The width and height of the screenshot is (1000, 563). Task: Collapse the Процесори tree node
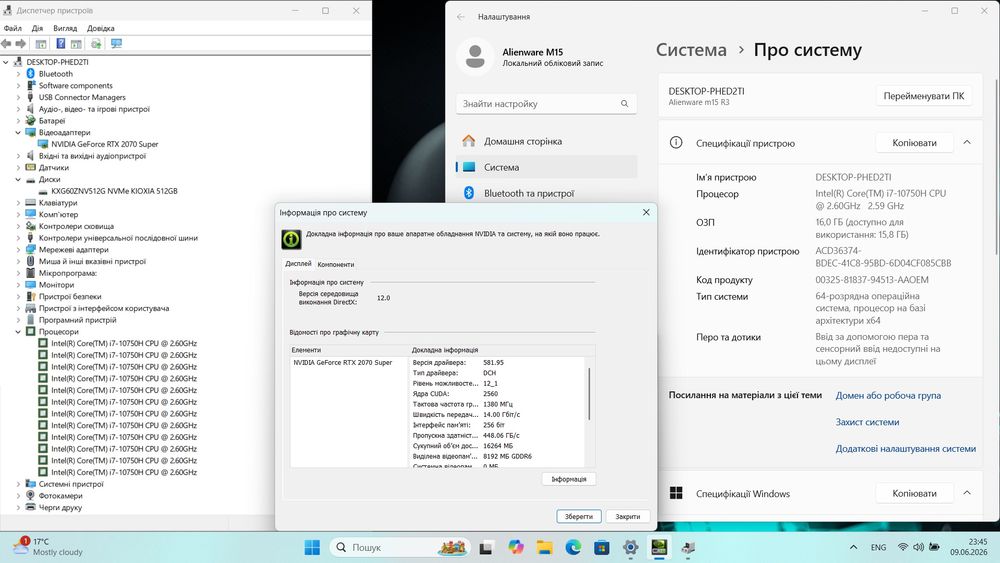18,332
